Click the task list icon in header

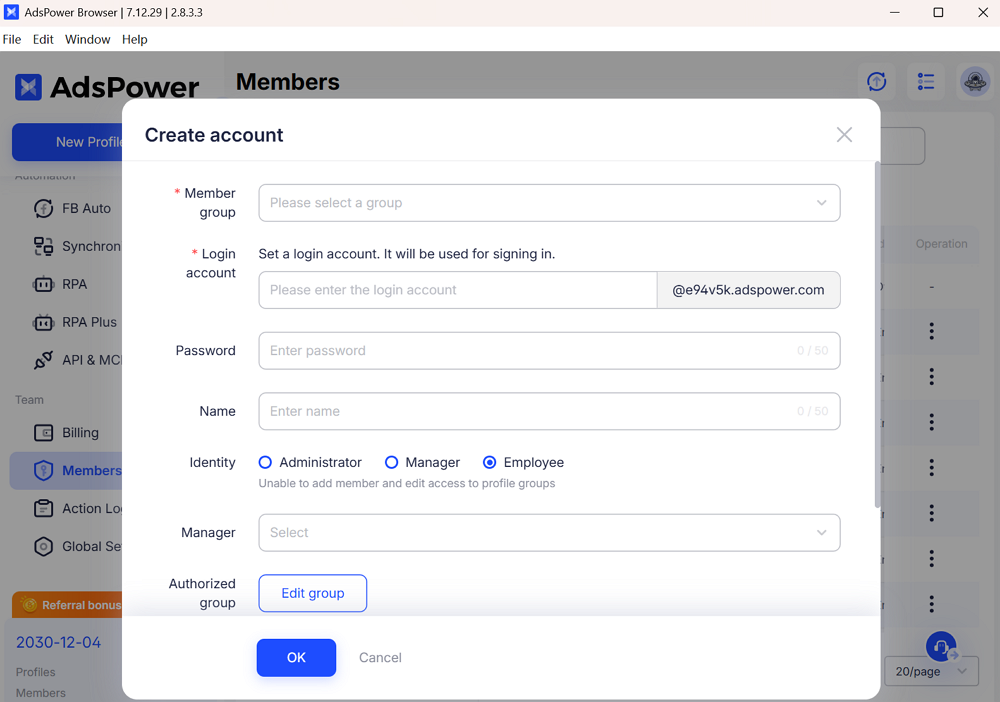(x=926, y=82)
